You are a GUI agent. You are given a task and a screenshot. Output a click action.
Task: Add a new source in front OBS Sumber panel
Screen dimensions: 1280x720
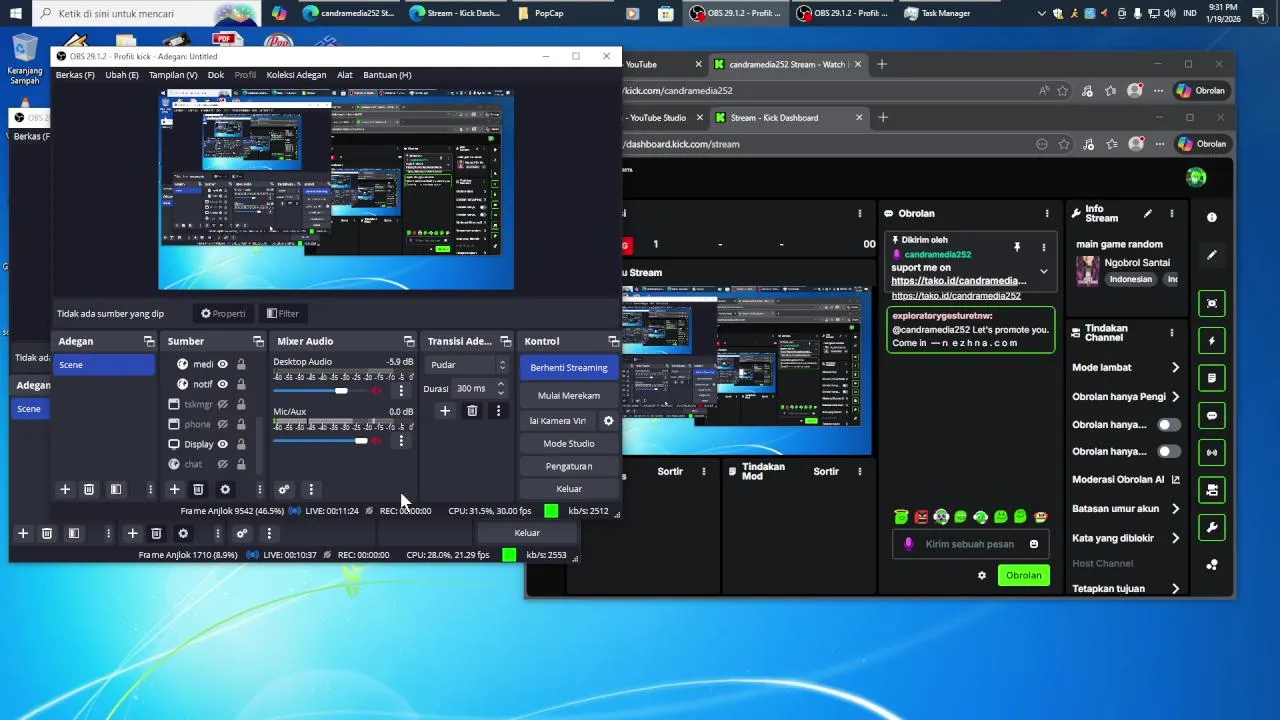174,489
